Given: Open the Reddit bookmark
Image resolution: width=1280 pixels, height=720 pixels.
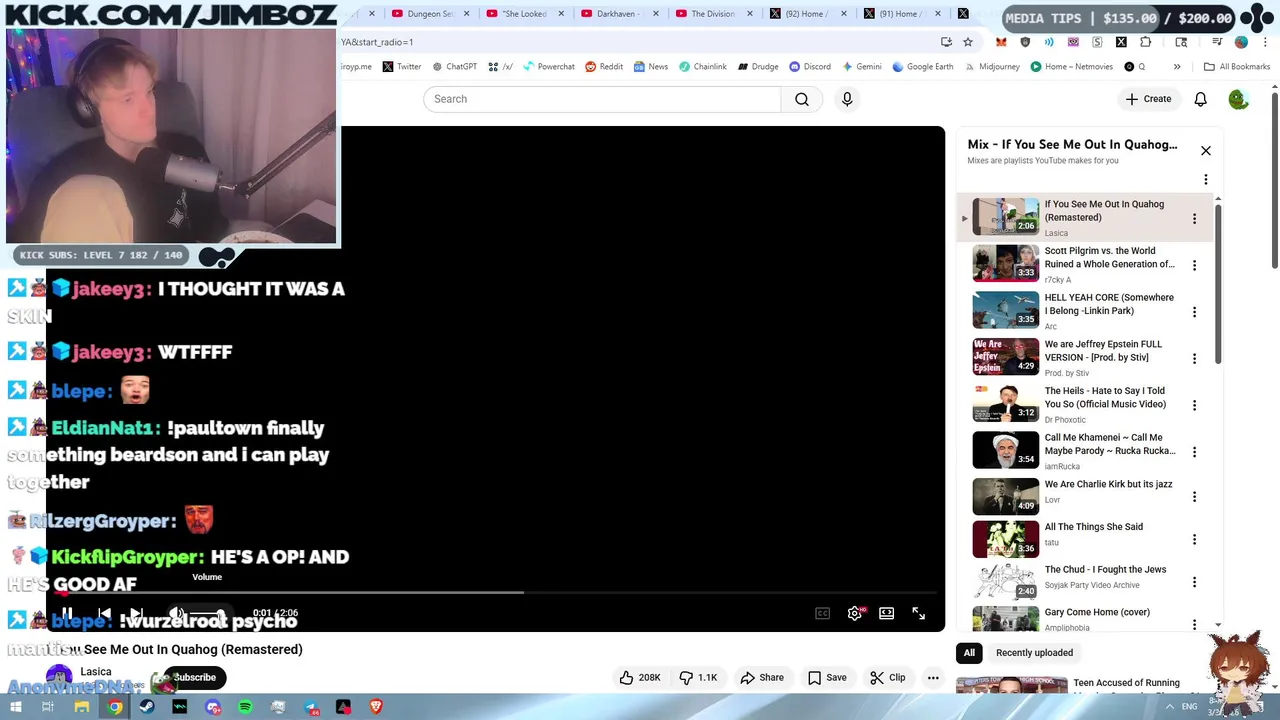Looking at the screenshot, I should tap(604, 67).
